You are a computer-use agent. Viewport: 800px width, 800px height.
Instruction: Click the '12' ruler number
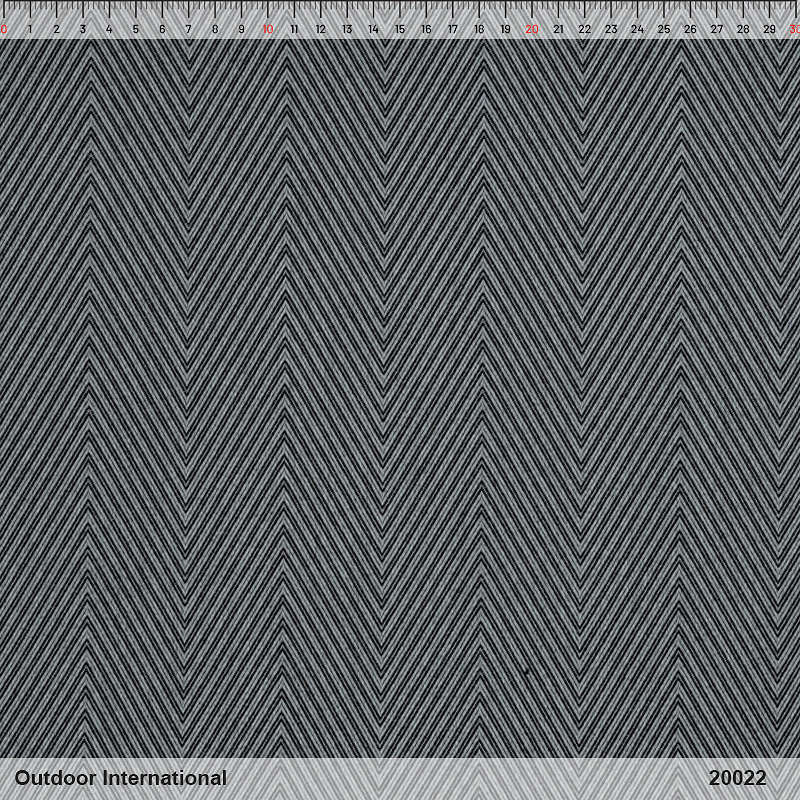click(x=320, y=29)
